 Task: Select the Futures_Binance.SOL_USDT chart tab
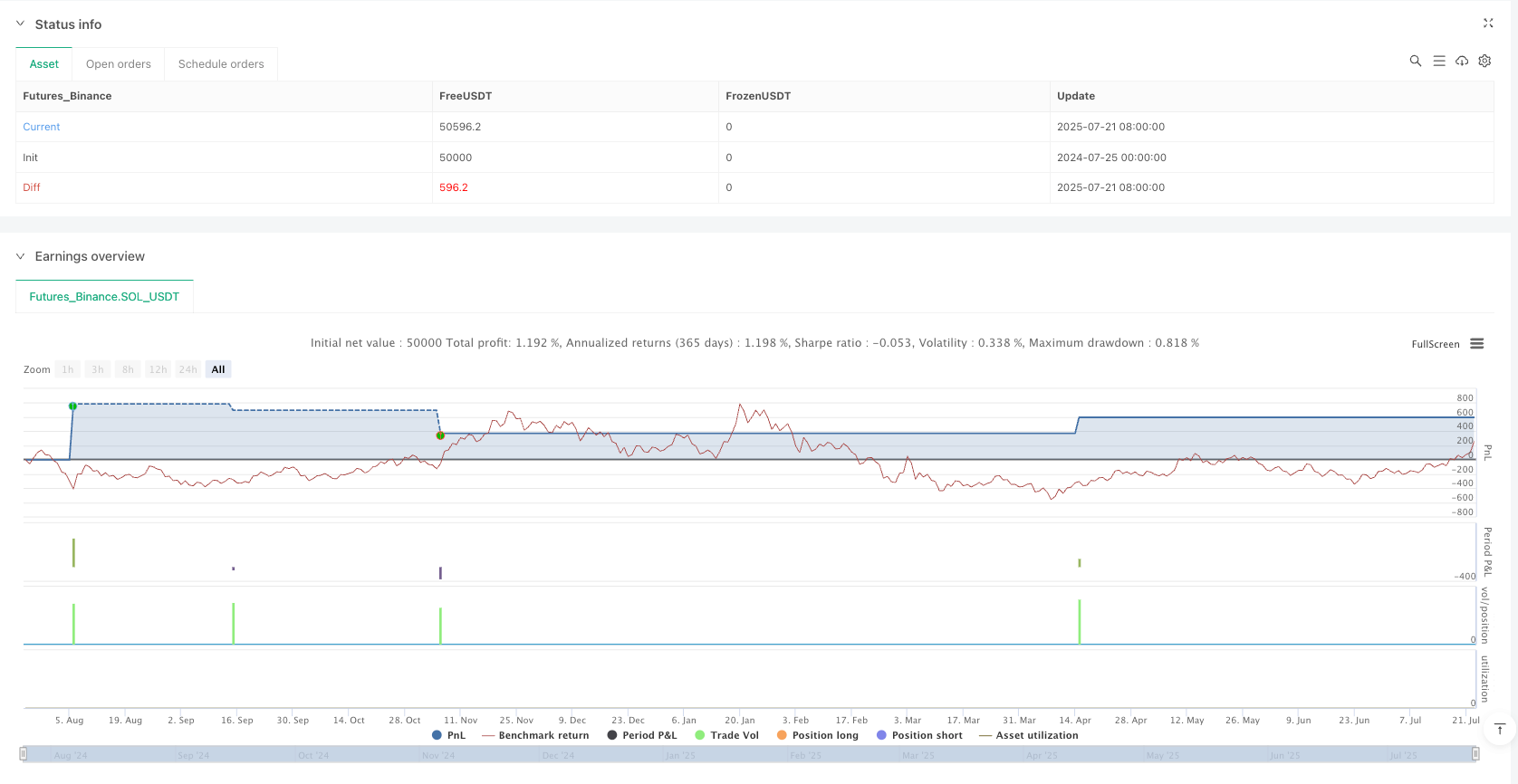click(x=104, y=297)
